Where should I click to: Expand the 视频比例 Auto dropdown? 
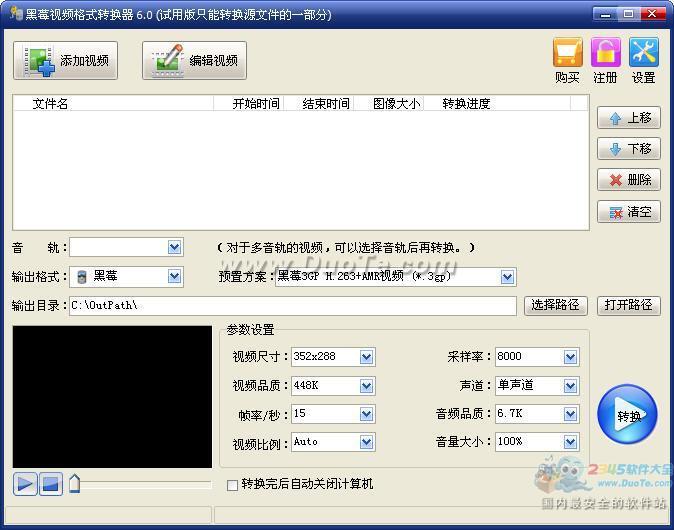tap(366, 442)
